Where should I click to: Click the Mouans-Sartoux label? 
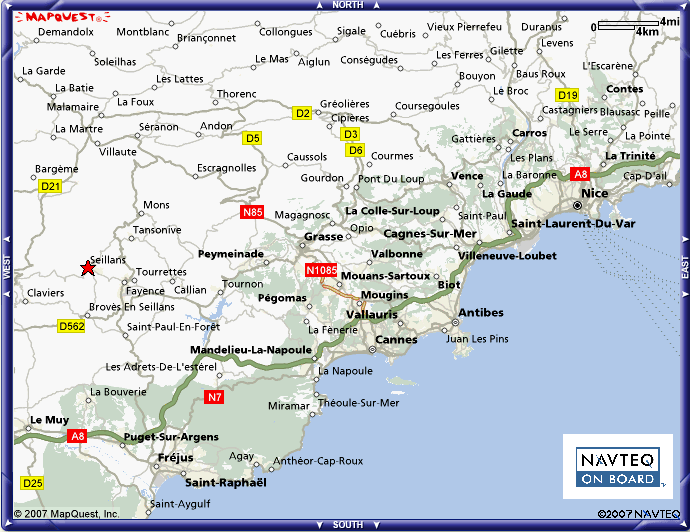pyautogui.click(x=385, y=276)
